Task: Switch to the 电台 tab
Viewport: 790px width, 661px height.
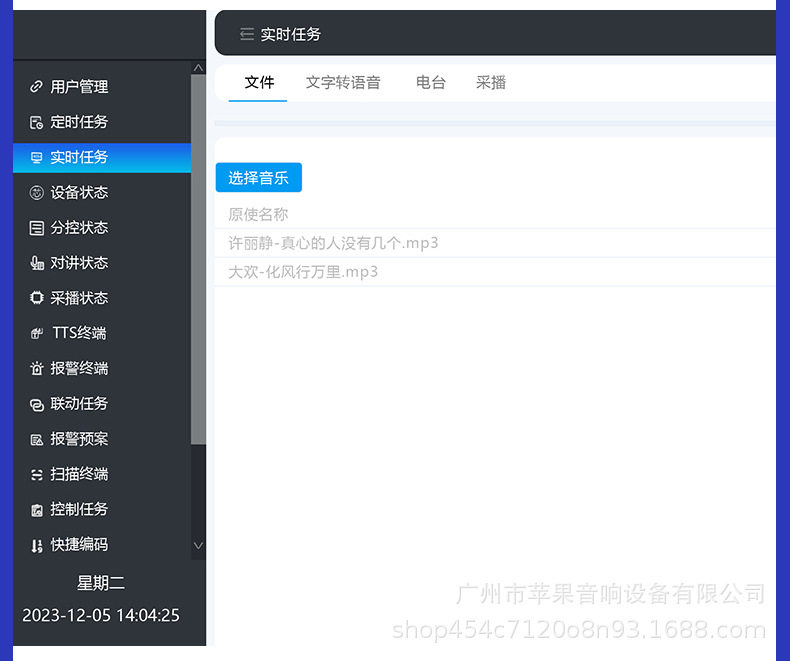Action: coord(431,83)
